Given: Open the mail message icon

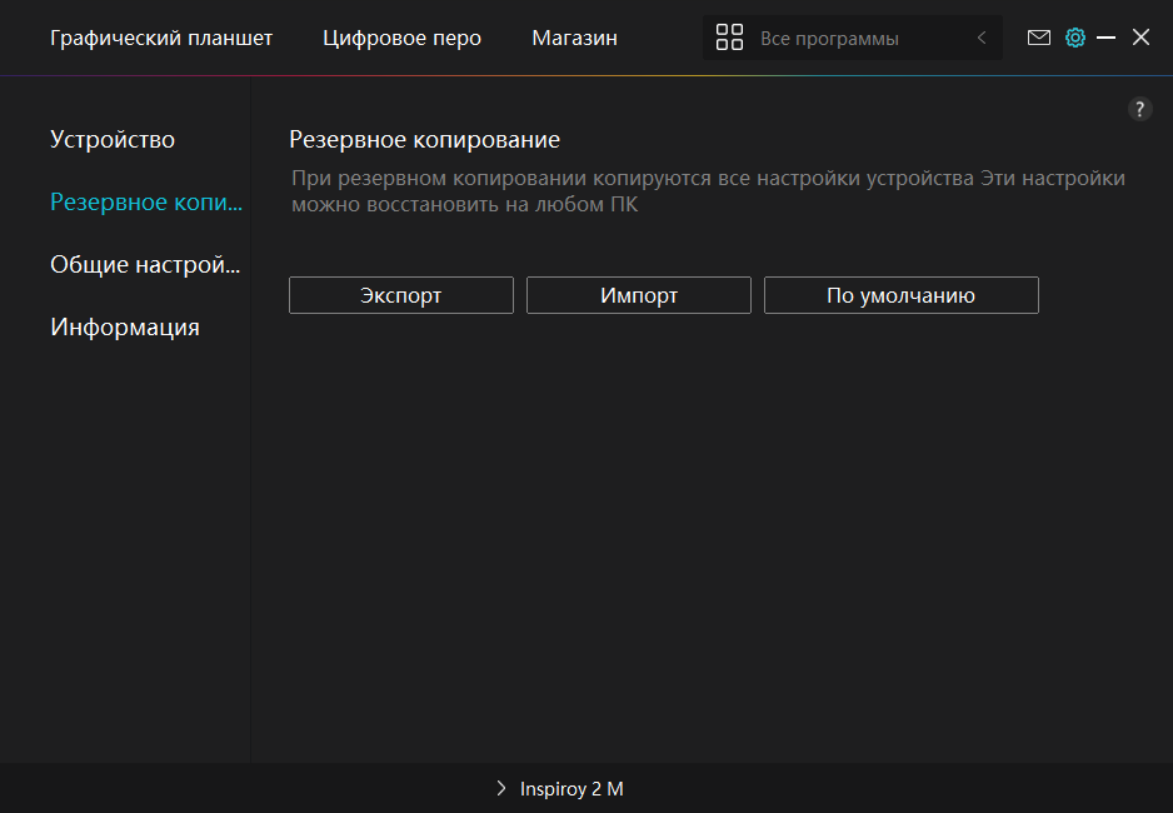Looking at the screenshot, I should point(1039,38).
